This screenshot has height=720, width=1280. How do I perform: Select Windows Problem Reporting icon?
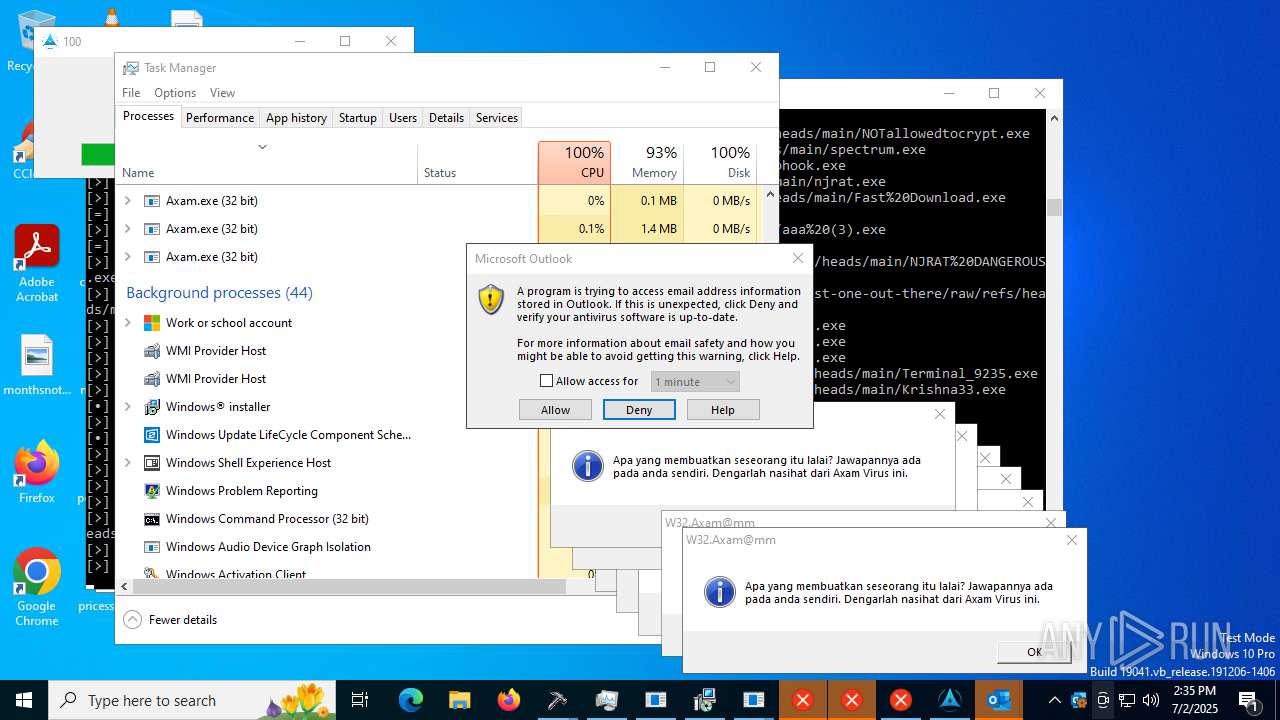coord(152,491)
